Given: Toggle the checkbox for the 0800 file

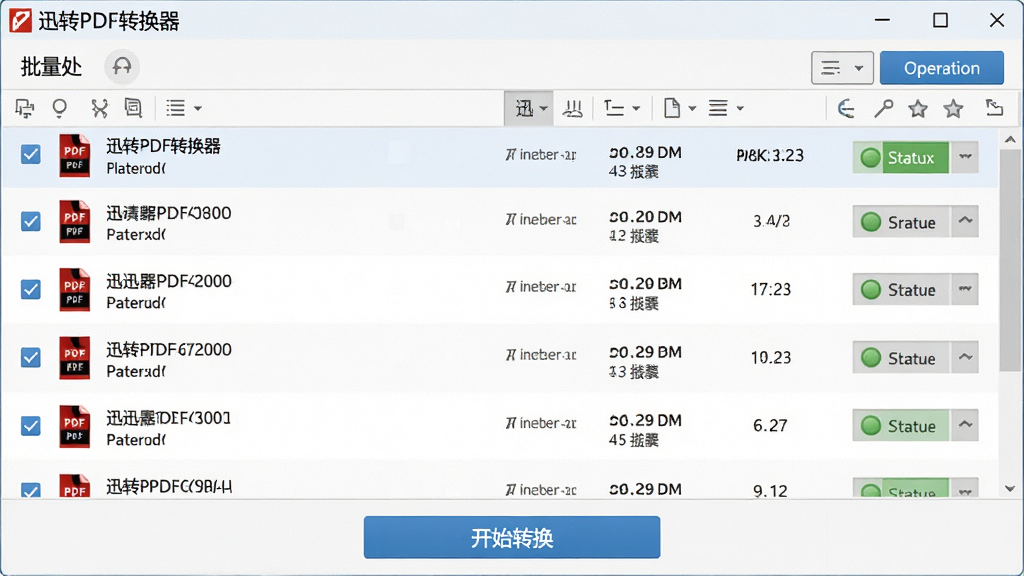Looking at the screenshot, I should click(x=31, y=221).
